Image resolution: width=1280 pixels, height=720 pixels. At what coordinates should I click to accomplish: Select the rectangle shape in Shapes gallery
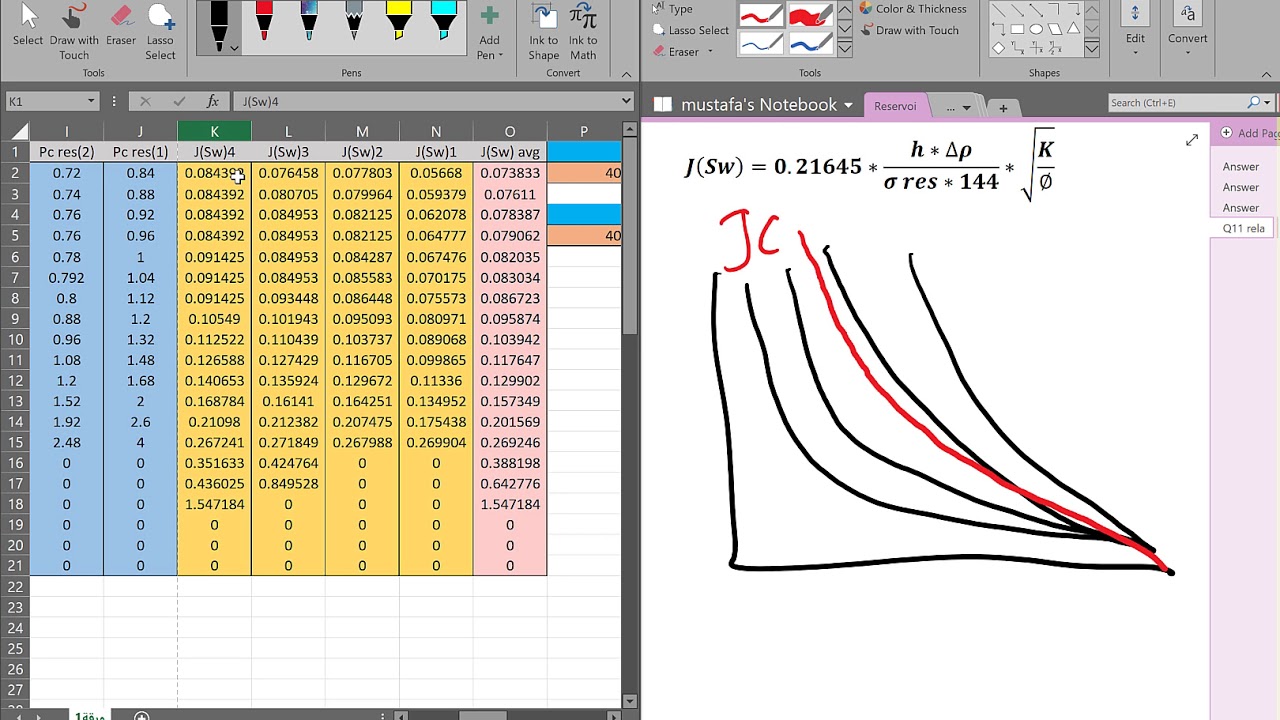[1017, 29]
